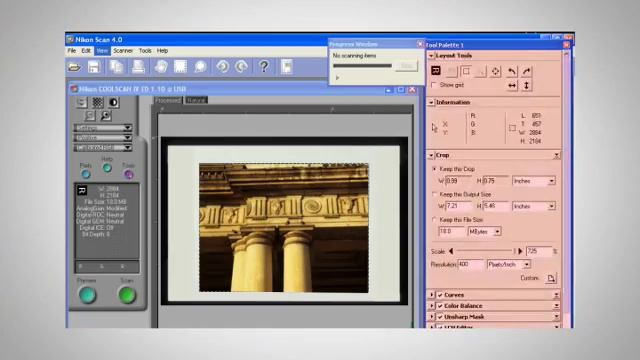
Task: Click the zoom-in magnifier in scan window
Action: [106, 116]
